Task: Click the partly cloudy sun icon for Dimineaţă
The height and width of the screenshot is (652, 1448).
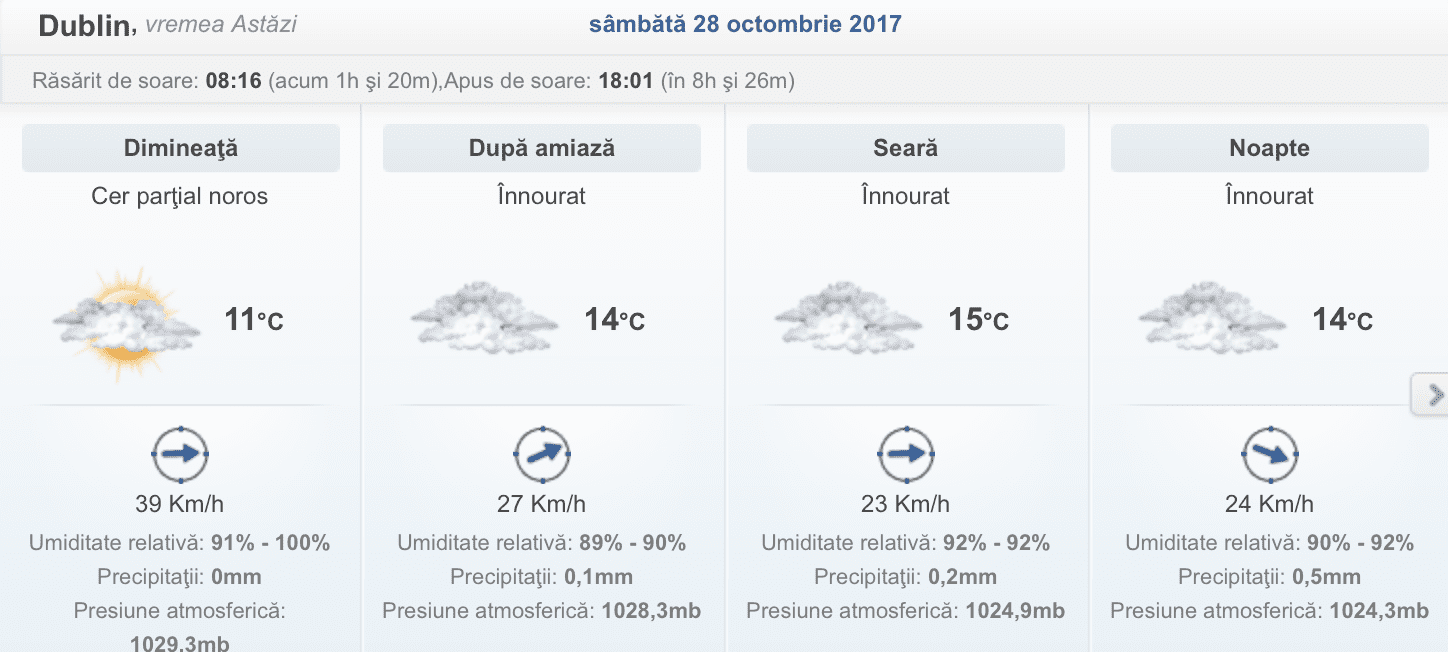Action: (125, 322)
